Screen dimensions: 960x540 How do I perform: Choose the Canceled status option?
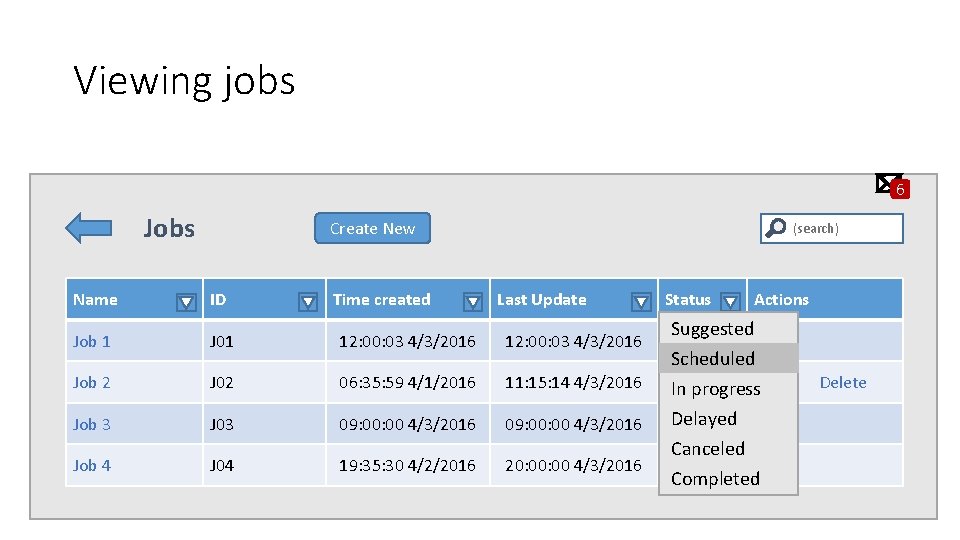[x=708, y=449]
